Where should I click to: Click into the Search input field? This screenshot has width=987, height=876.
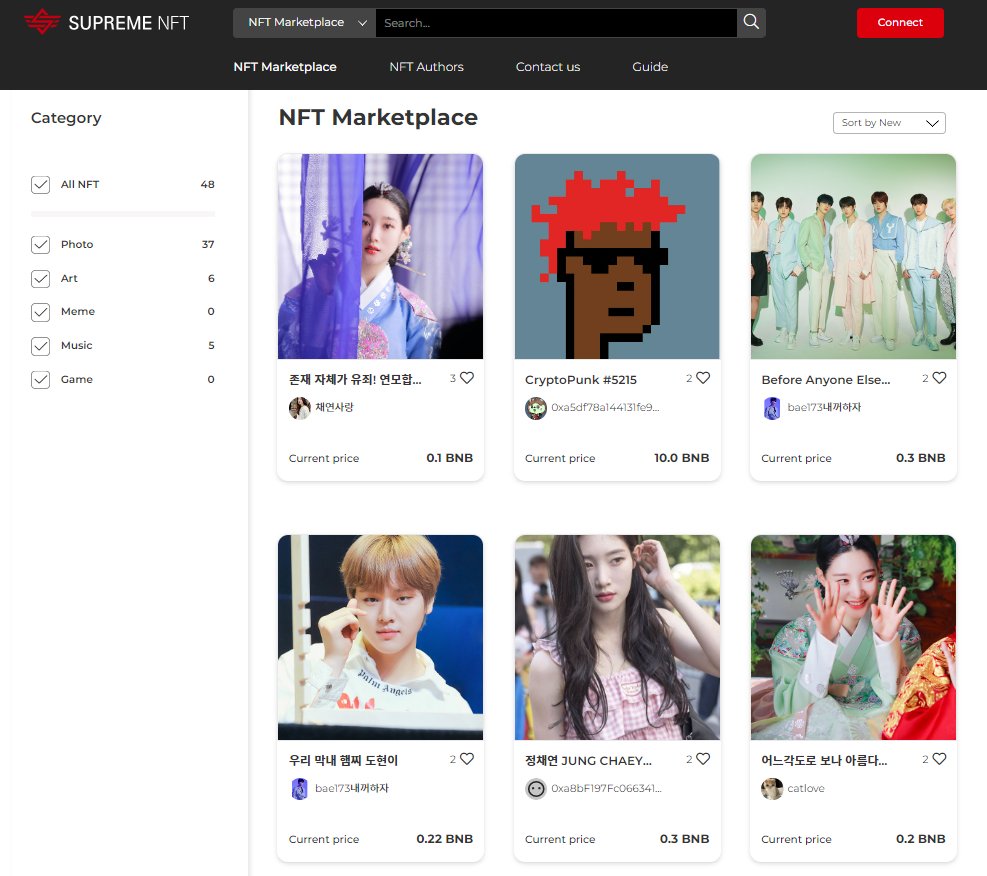(x=556, y=23)
